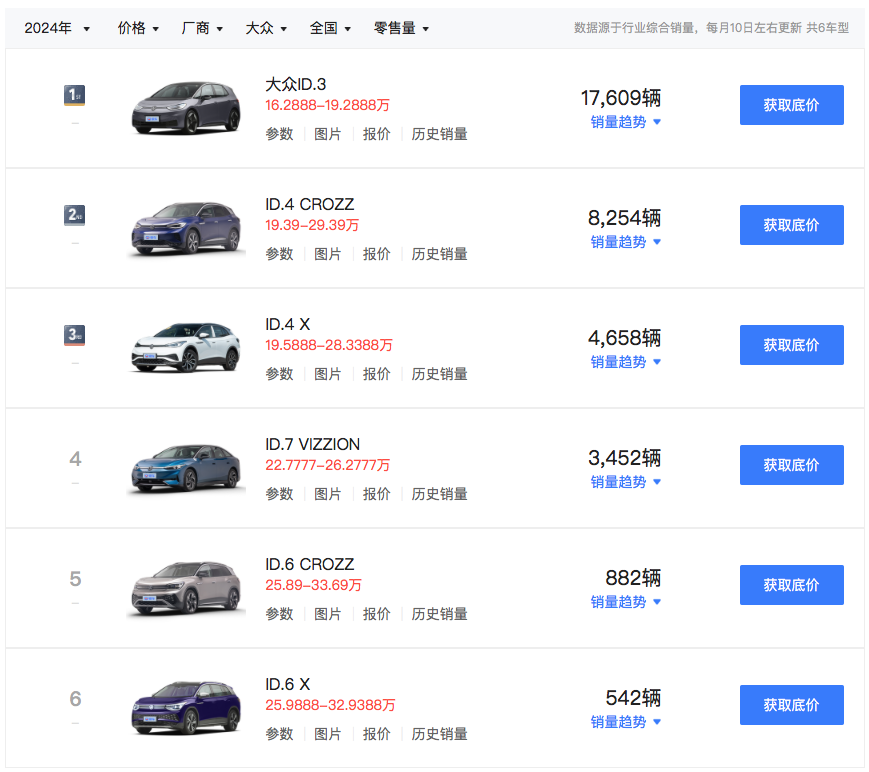Image resolution: width=869 pixels, height=772 pixels.
Task: Click the 1st place rank badge
Action: pos(74,95)
